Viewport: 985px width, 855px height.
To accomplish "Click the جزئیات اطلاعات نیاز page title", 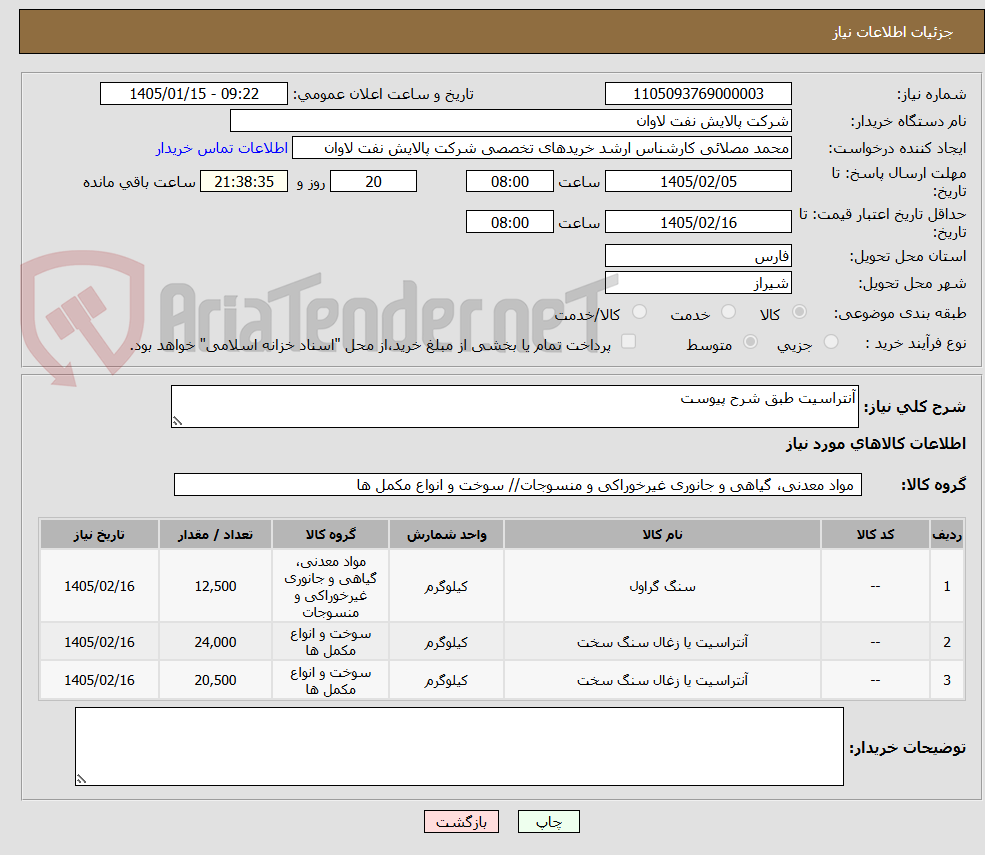I will (x=892, y=32).
